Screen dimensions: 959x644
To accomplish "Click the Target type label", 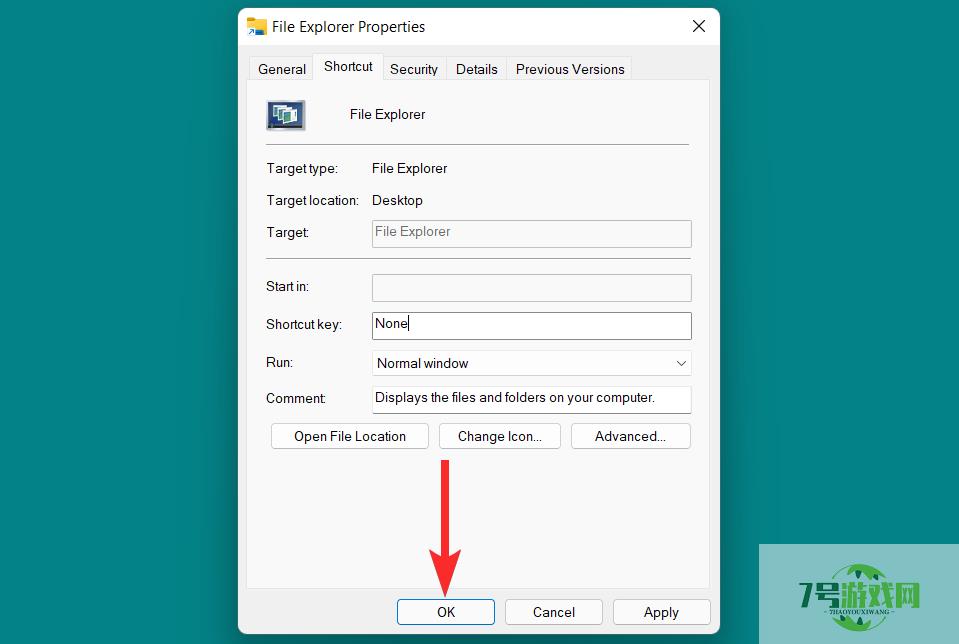I will tap(302, 168).
